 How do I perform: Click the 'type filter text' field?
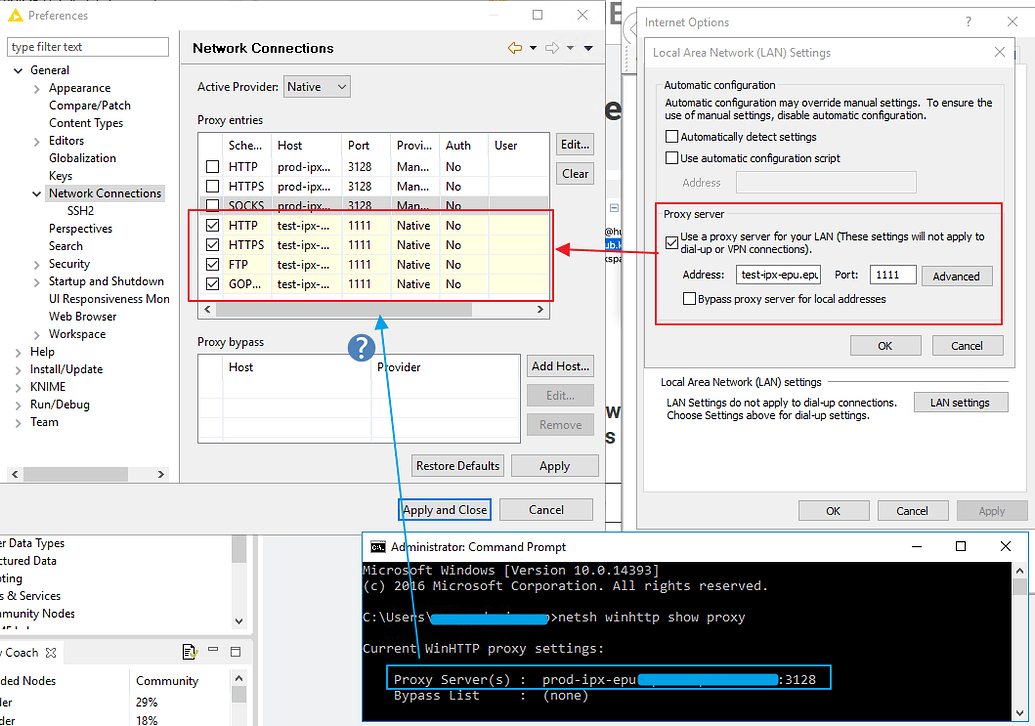click(87, 47)
